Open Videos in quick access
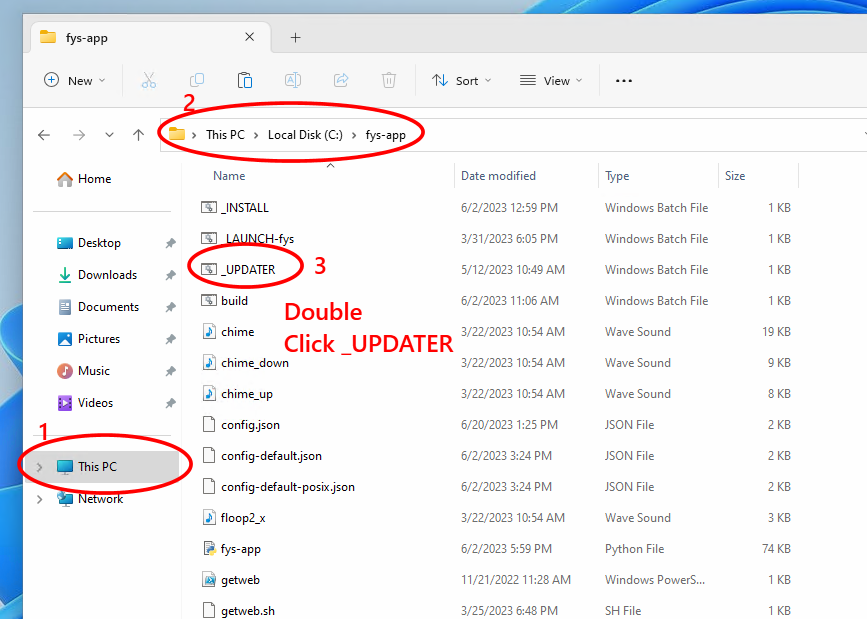 (x=85, y=403)
